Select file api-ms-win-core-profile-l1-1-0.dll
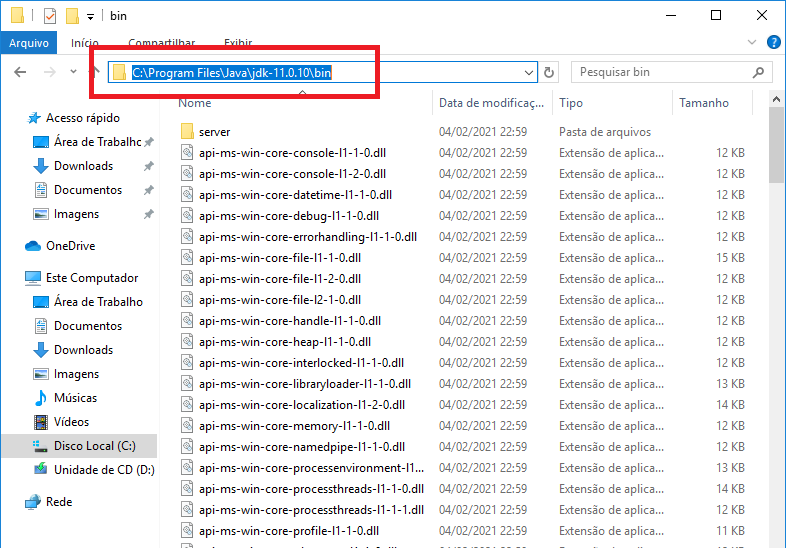 point(289,531)
